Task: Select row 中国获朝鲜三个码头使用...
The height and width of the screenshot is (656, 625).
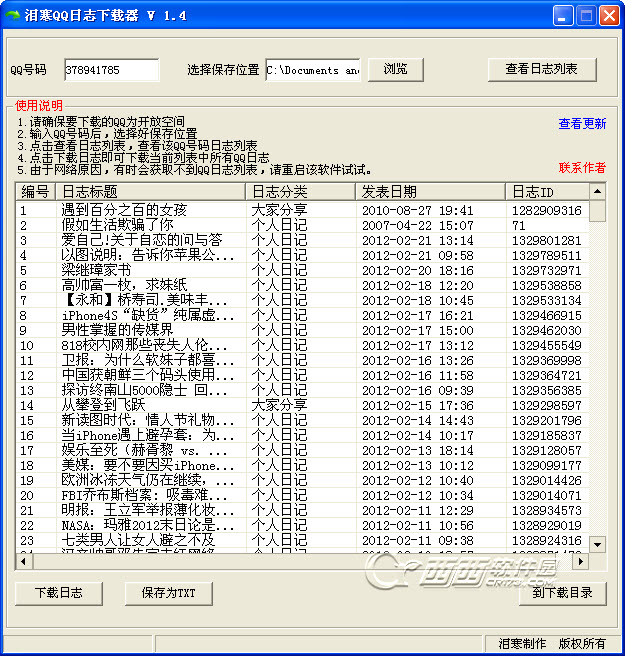Action: click(302, 375)
